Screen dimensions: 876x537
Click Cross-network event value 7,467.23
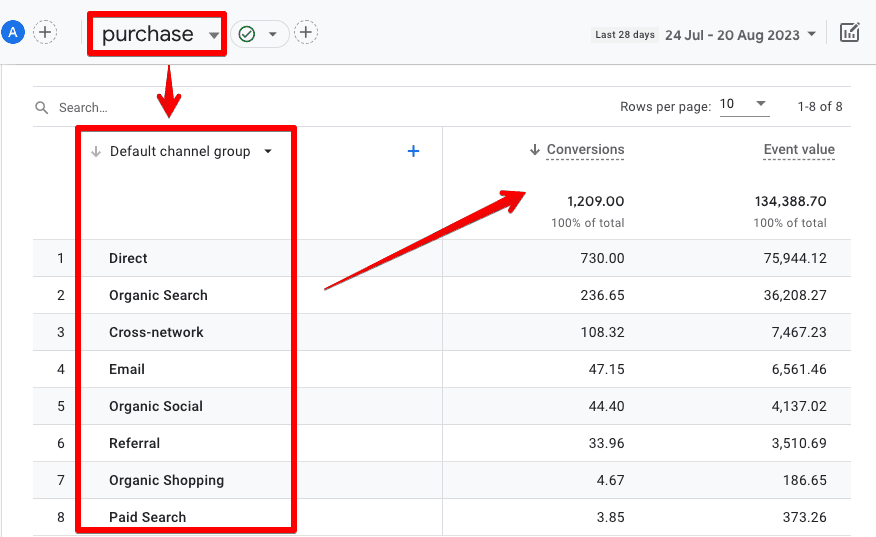point(799,332)
